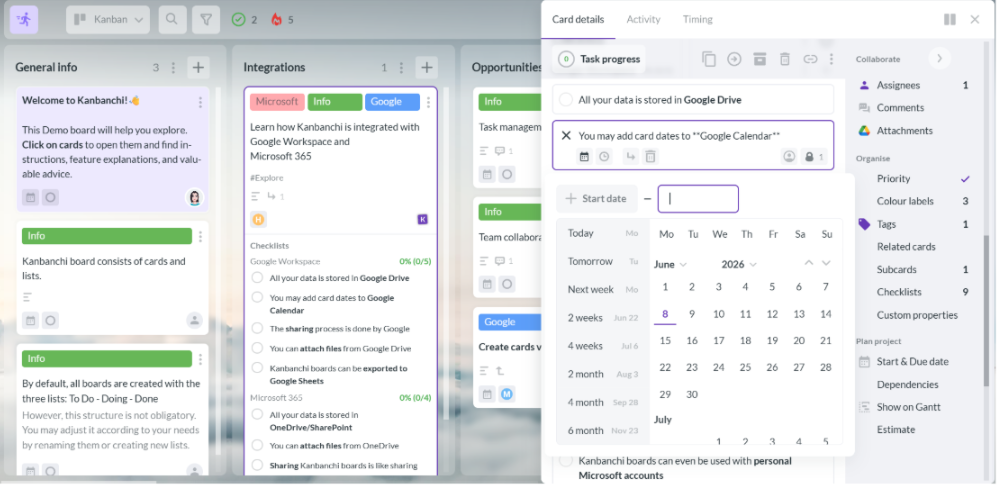Open Welcome to Kanbanchi card three-dot menu

tap(200, 102)
